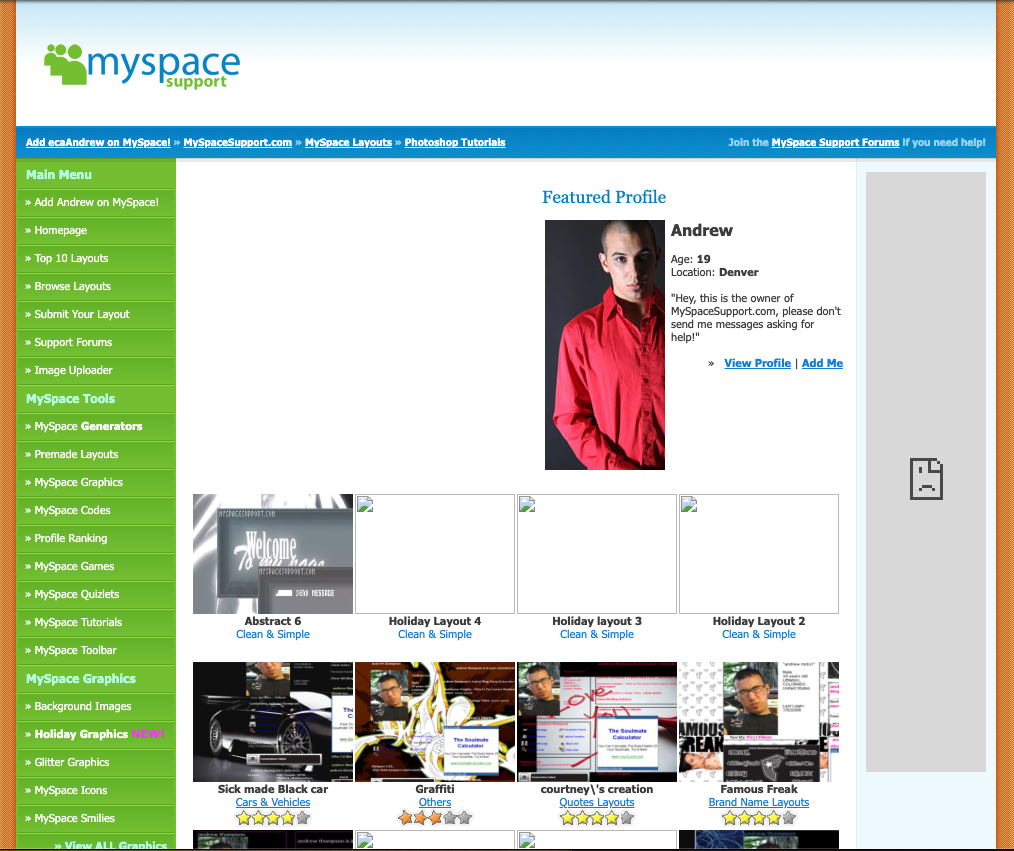This screenshot has height=851, width=1014.
Task: Open MySpace Quizlets menu item
Action: [96, 594]
